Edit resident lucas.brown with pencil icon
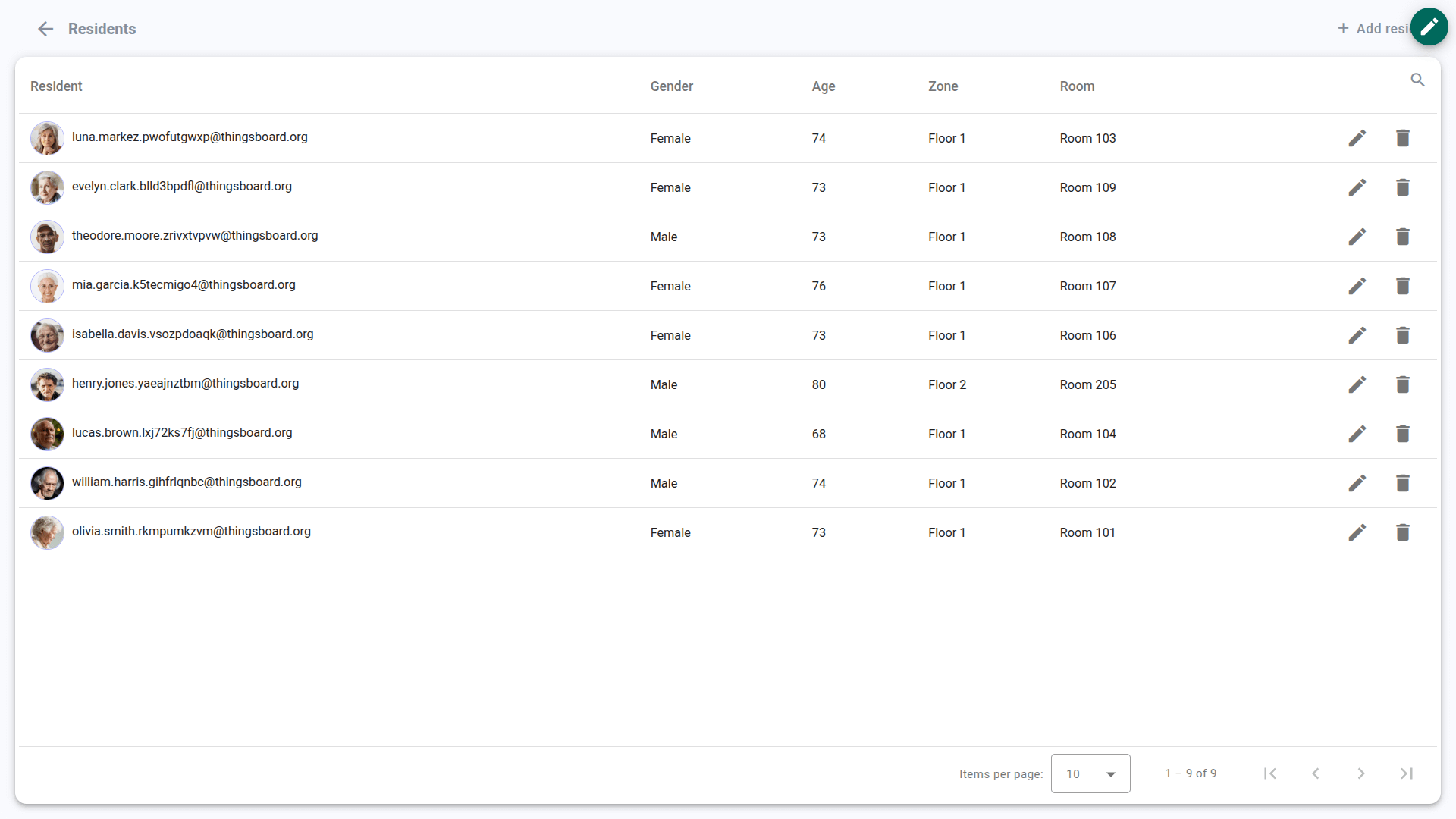Image resolution: width=1456 pixels, height=819 pixels. tap(1357, 434)
